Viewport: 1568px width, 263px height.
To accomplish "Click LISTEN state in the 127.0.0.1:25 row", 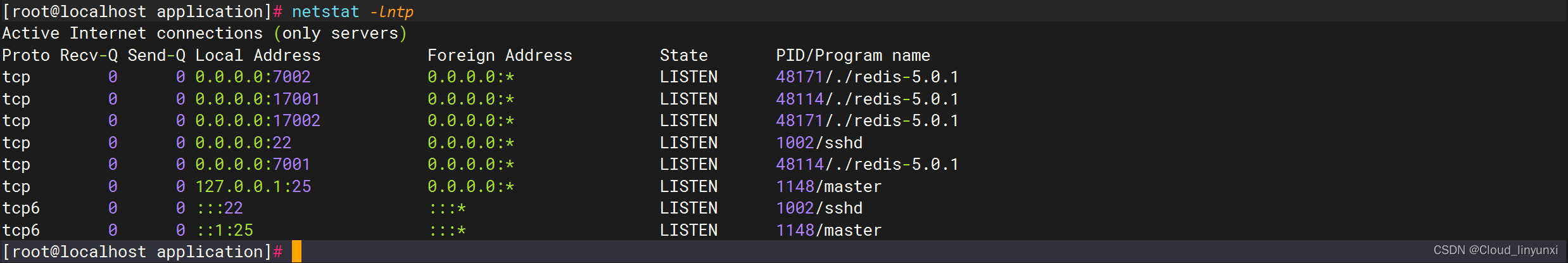I will (689, 186).
